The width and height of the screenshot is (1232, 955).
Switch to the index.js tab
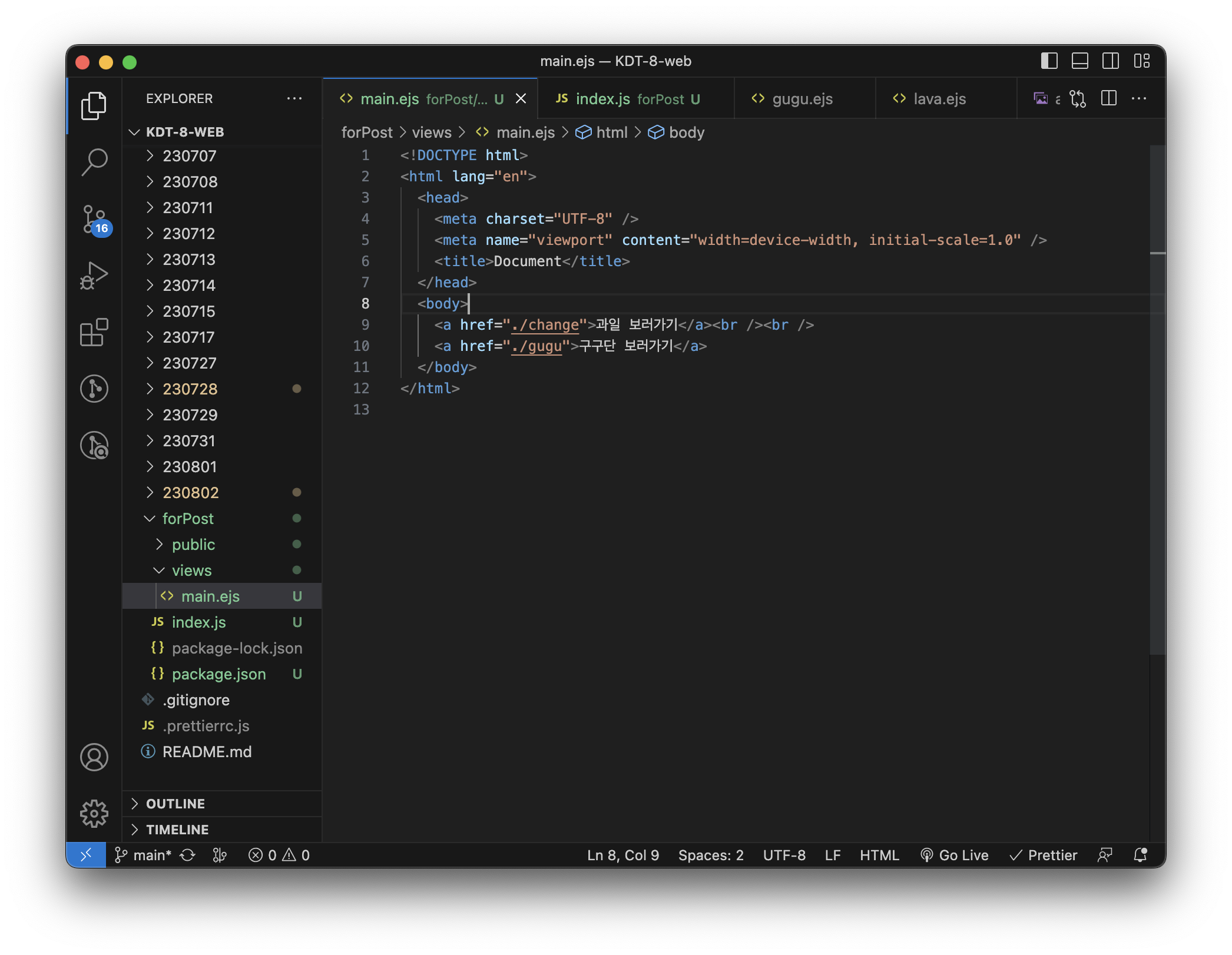click(636, 99)
